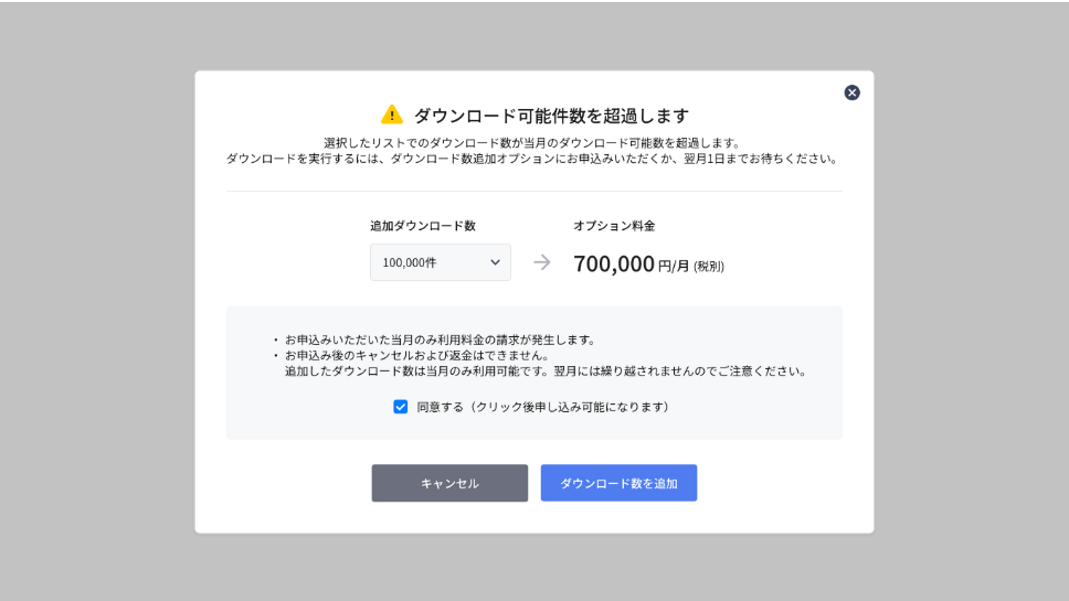Click the 同意する(クリック後申し込み可能になります)label text
The width and height of the screenshot is (1069, 601).
544,407
